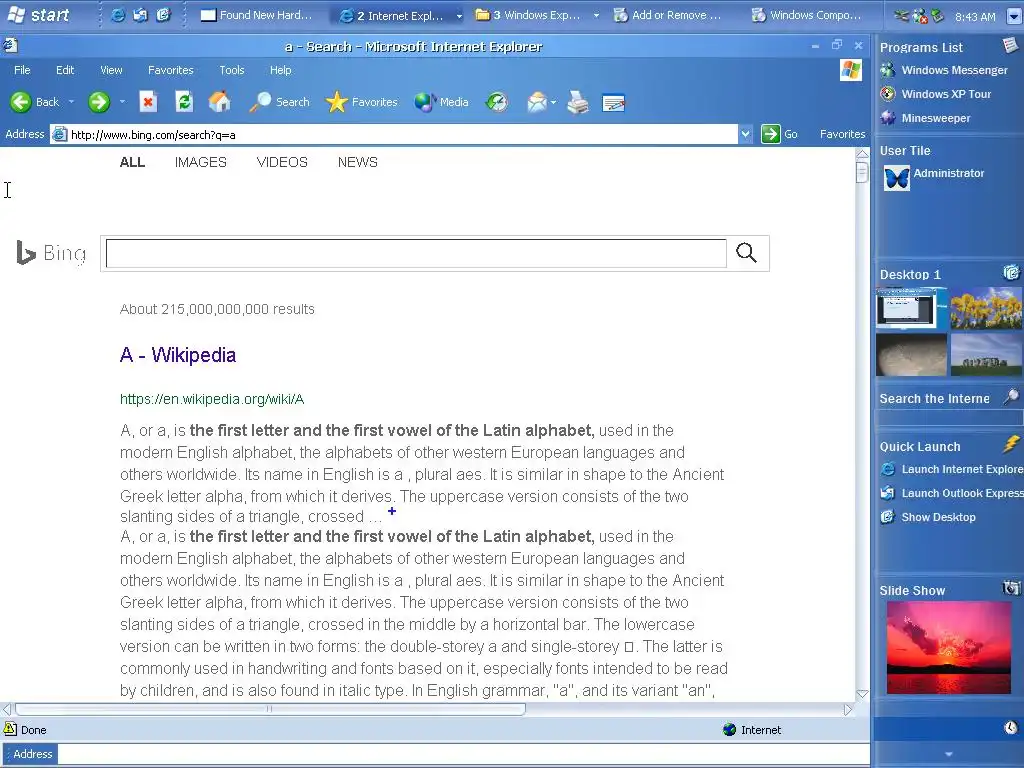Click the Programs List header icon

(x=1010, y=45)
